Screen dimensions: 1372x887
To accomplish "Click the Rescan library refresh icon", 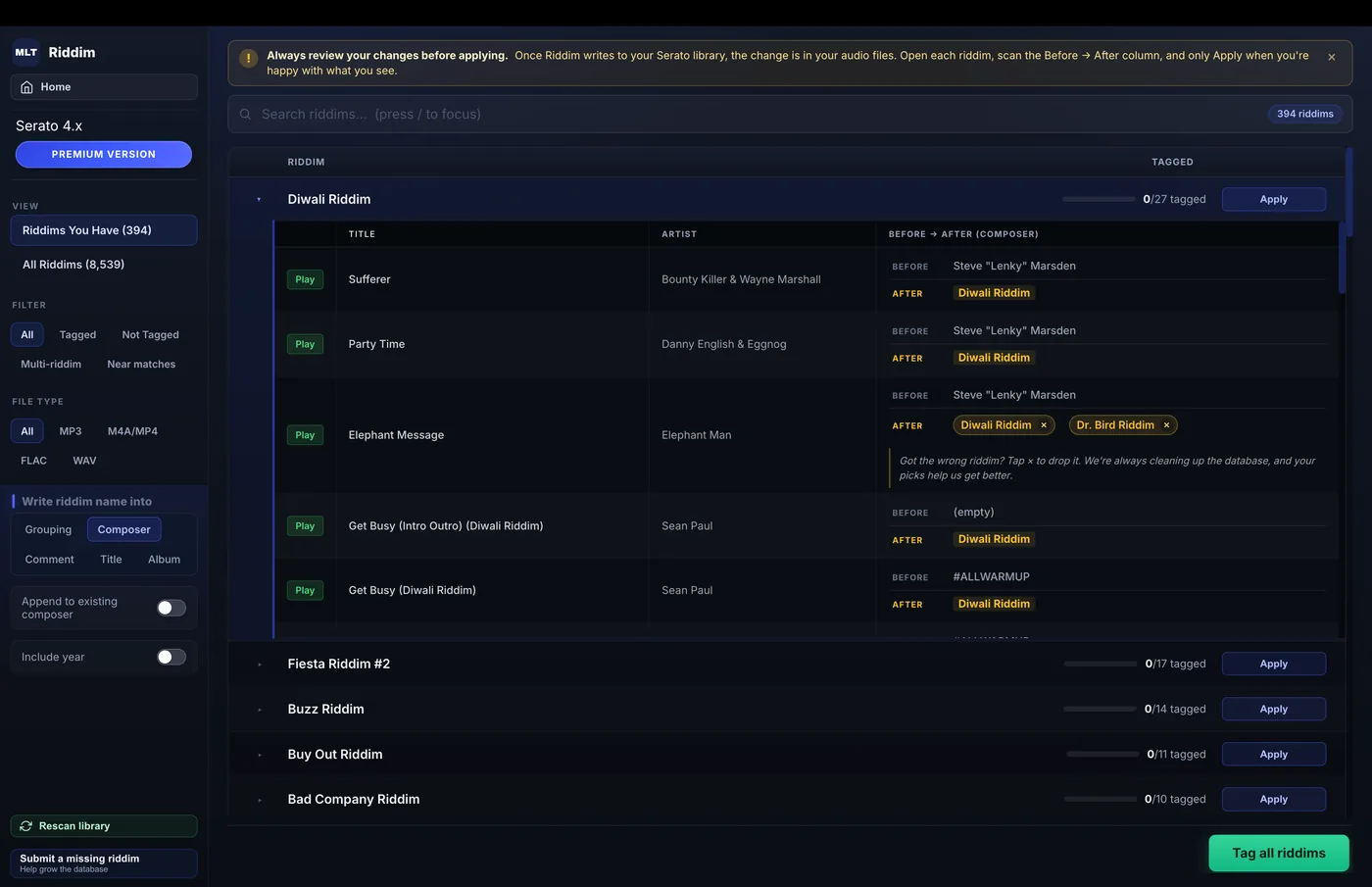I will click(26, 826).
